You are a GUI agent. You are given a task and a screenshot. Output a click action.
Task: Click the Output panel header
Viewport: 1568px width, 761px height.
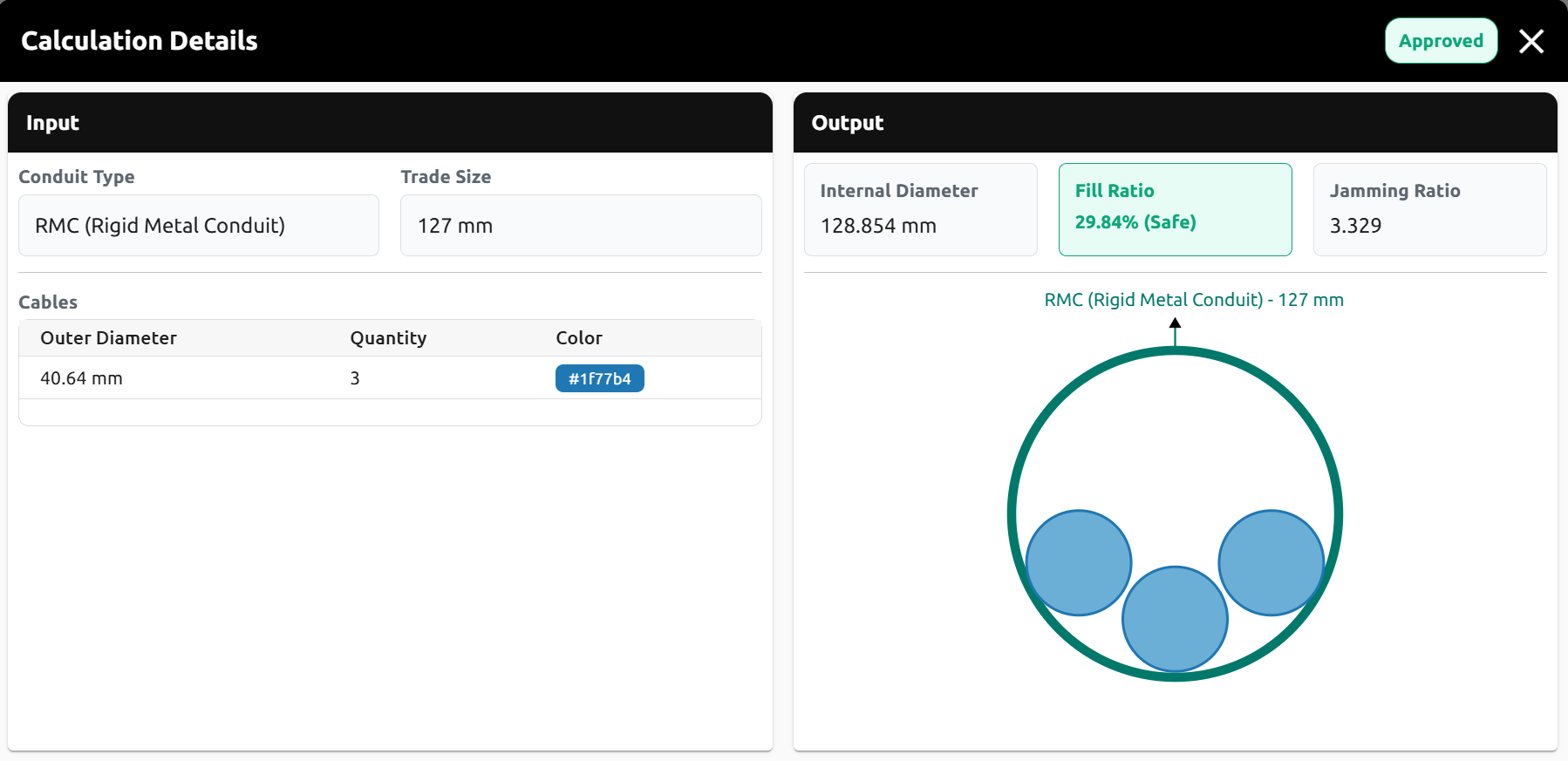(1174, 123)
